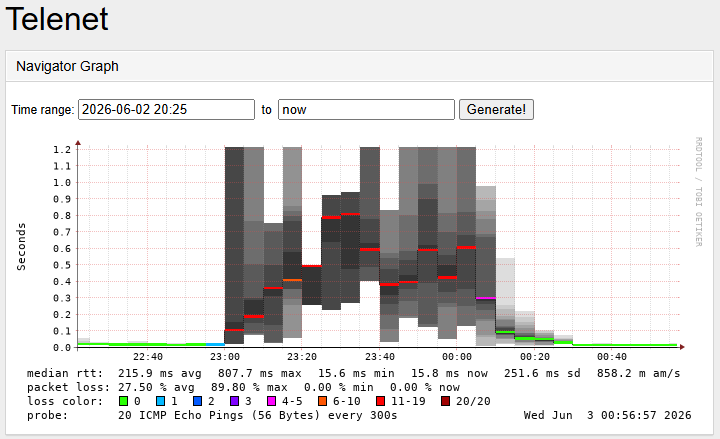Click the 215.9 ms avg median rtt value
Viewport: 720px width, 439px height.
point(160,373)
